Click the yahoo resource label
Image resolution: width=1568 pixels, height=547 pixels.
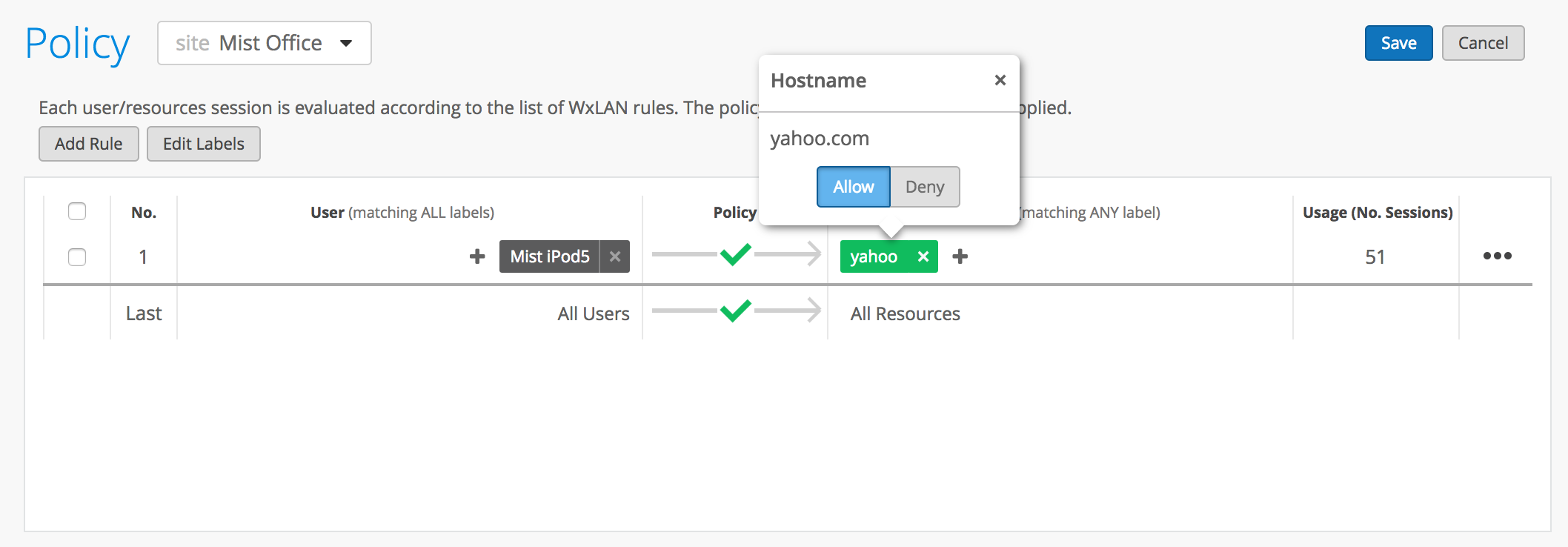tap(874, 256)
